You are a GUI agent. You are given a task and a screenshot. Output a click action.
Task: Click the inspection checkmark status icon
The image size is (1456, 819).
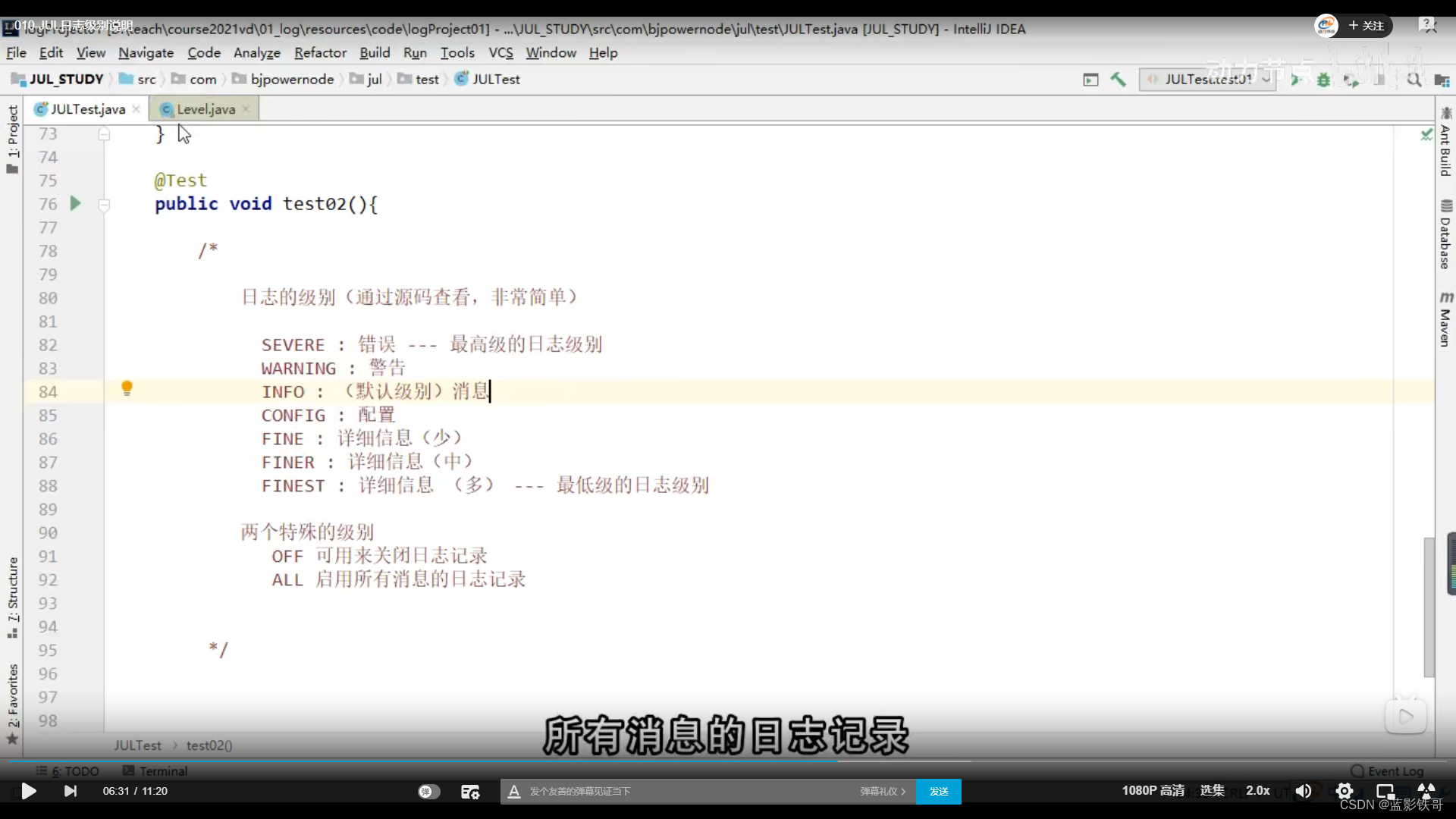(x=1426, y=134)
